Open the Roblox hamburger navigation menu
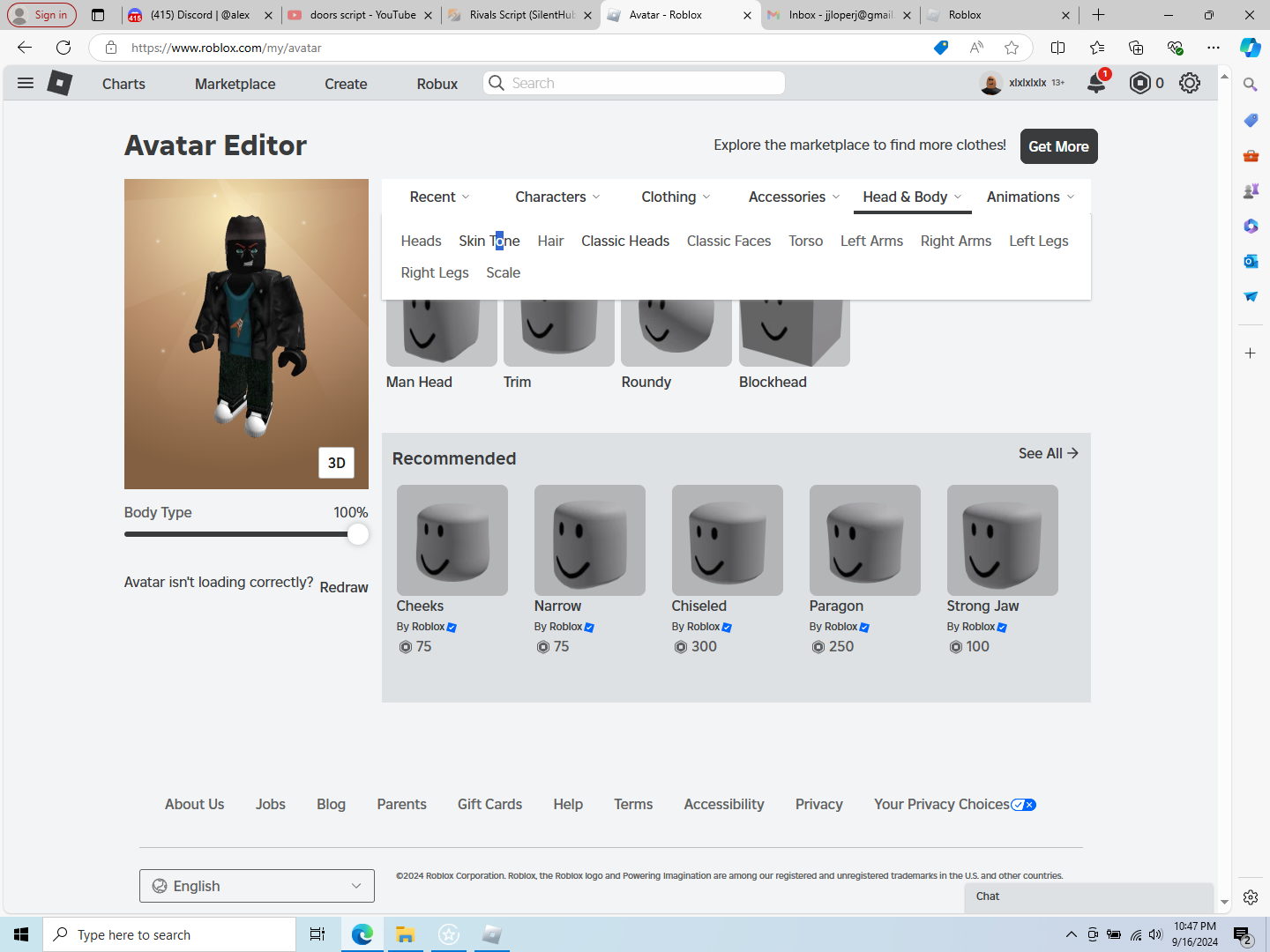This screenshot has height=952, width=1270. tap(26, 83)
